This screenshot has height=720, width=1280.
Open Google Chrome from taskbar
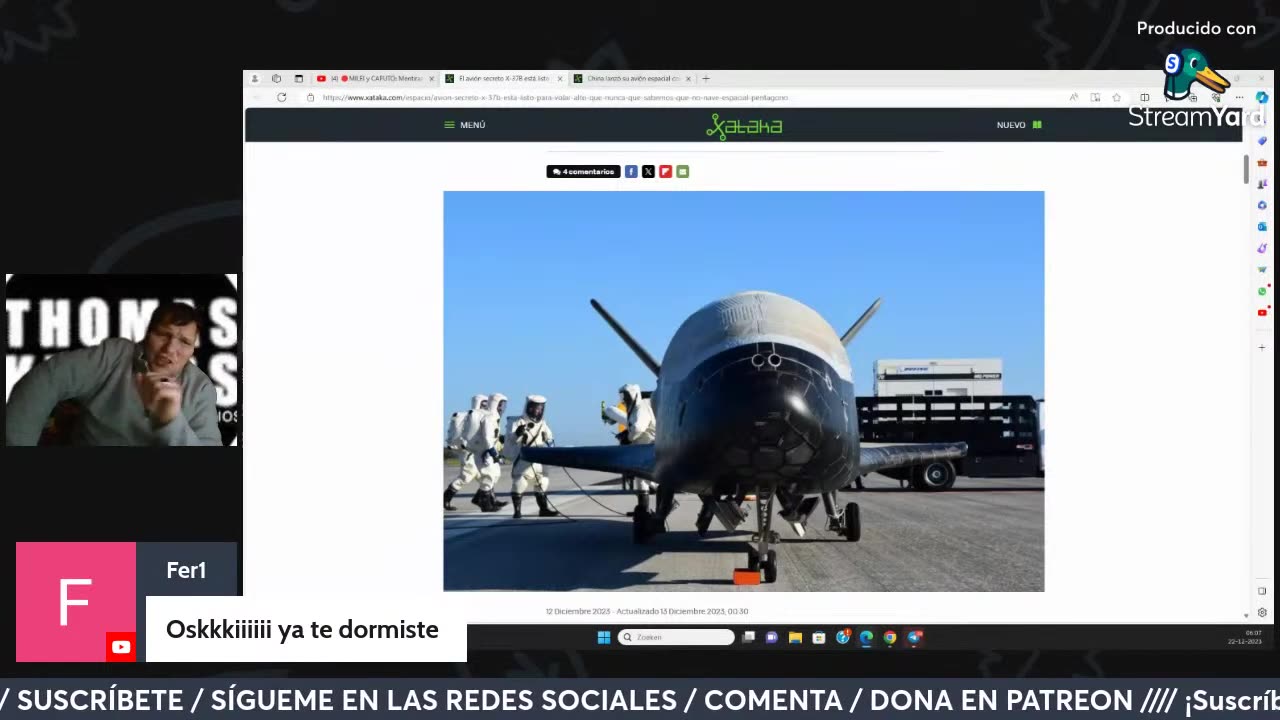[x=890, y=637]
